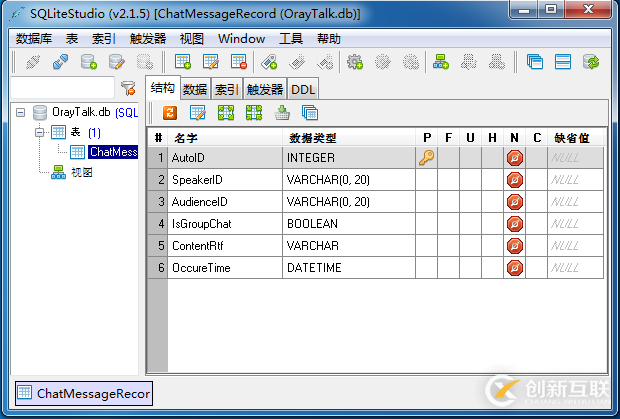The height and width of the screenshot is (419, 620).
Task: Click the DATETIME data type cell
Action: (x=349, y=268)
